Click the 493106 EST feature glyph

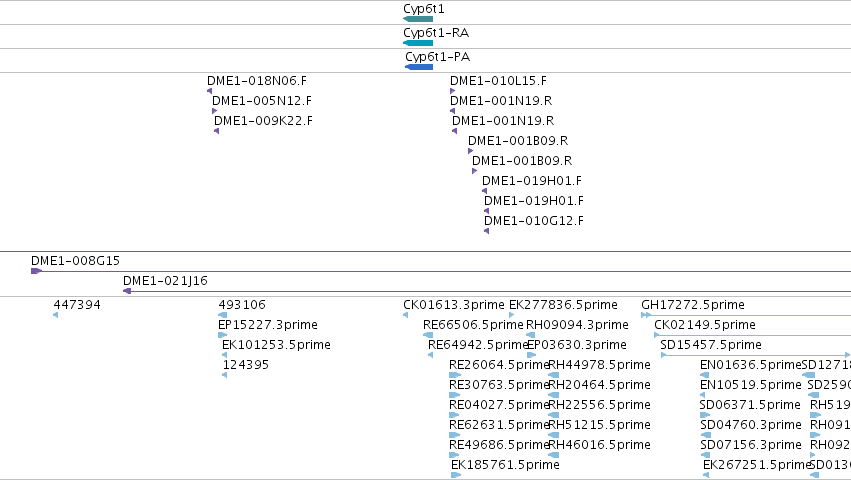223,315
